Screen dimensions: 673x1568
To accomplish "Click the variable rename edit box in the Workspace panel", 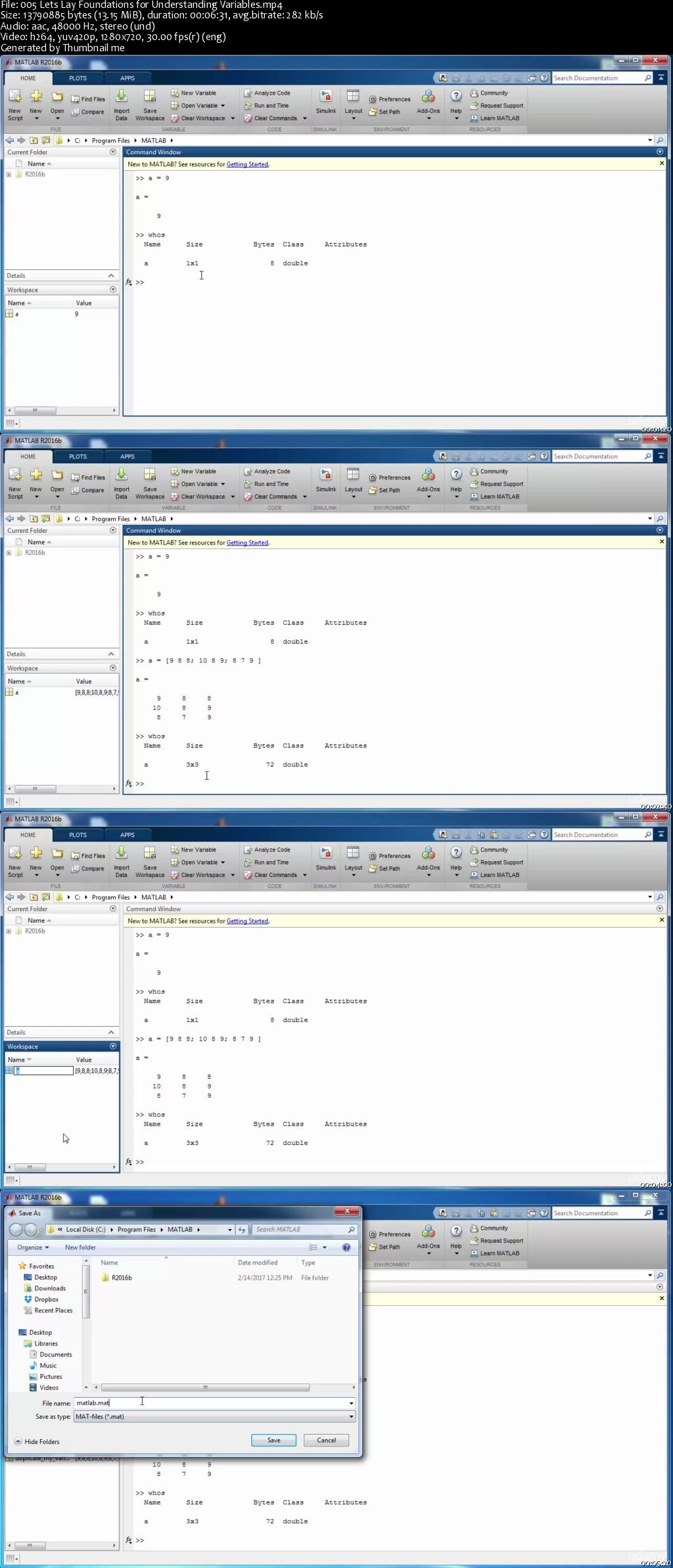I will click(44, 1071).
